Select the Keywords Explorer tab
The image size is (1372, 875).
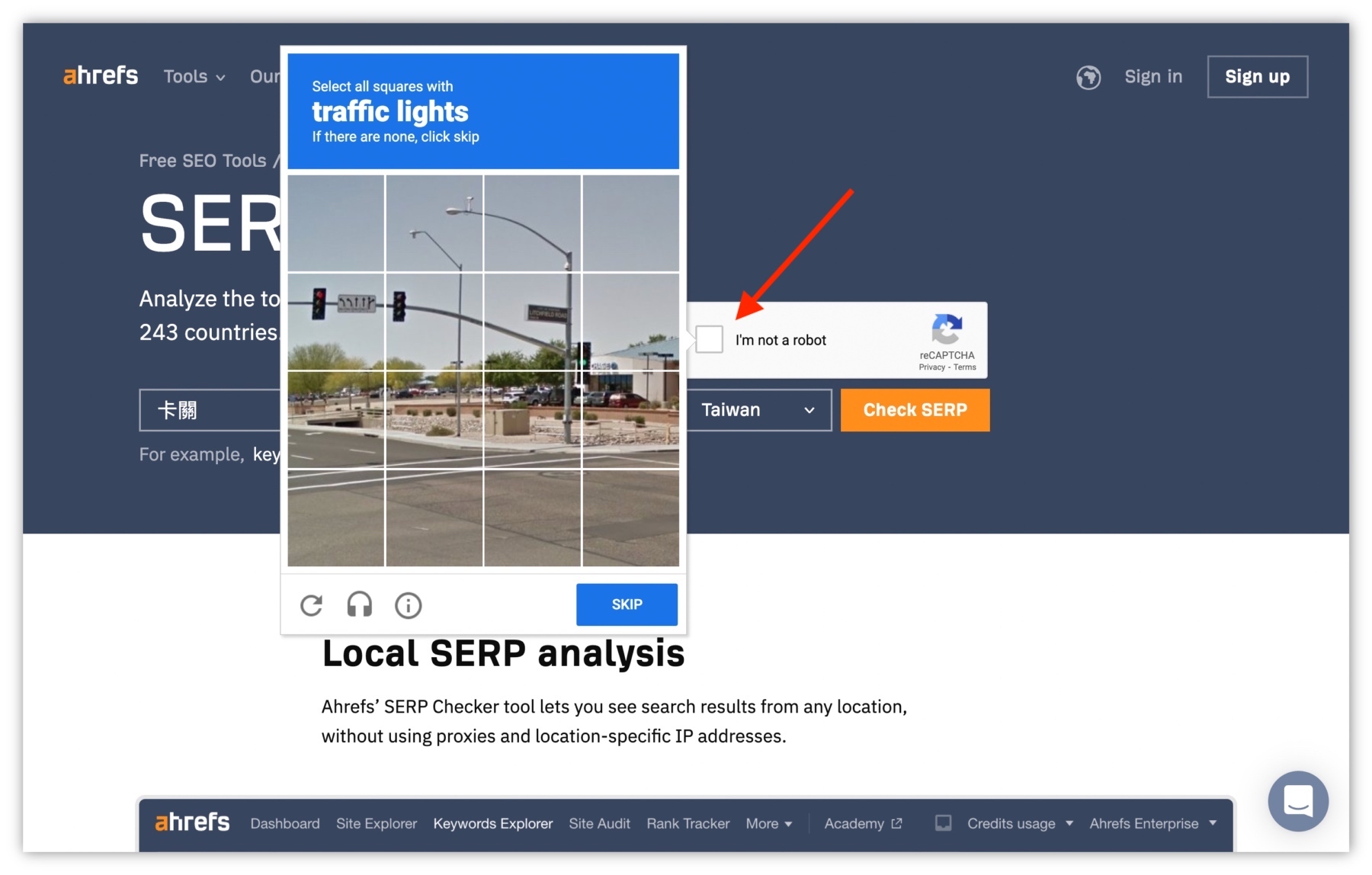click(493, 823)
